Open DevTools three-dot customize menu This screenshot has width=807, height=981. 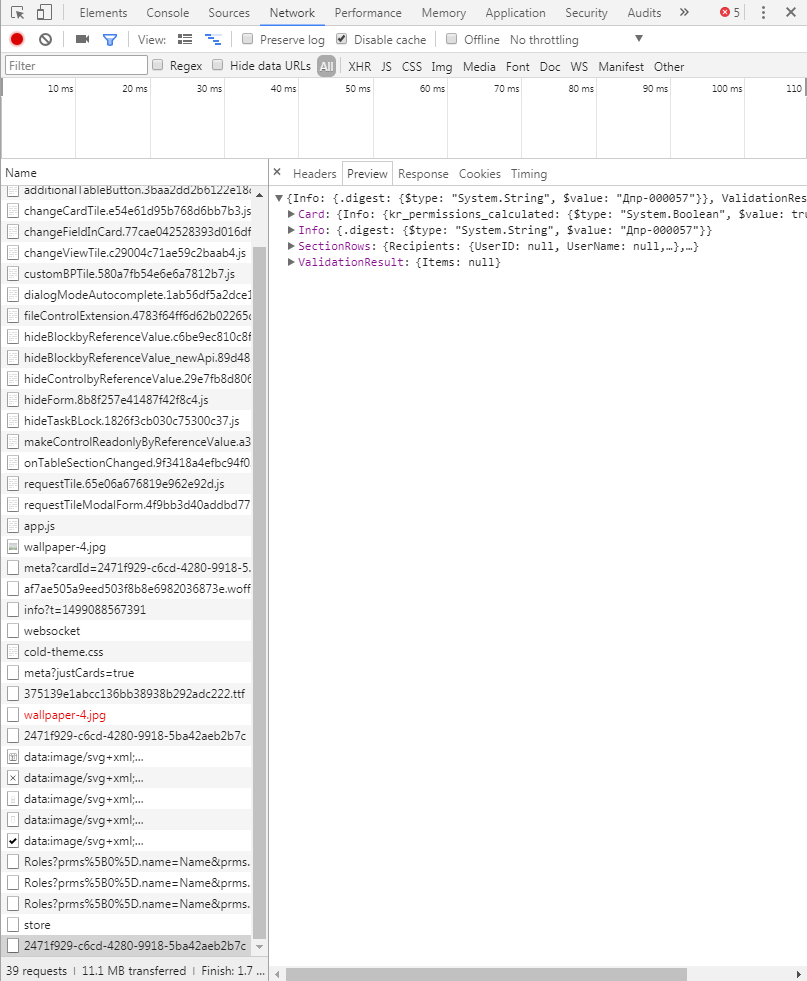(x=764, y=13)
